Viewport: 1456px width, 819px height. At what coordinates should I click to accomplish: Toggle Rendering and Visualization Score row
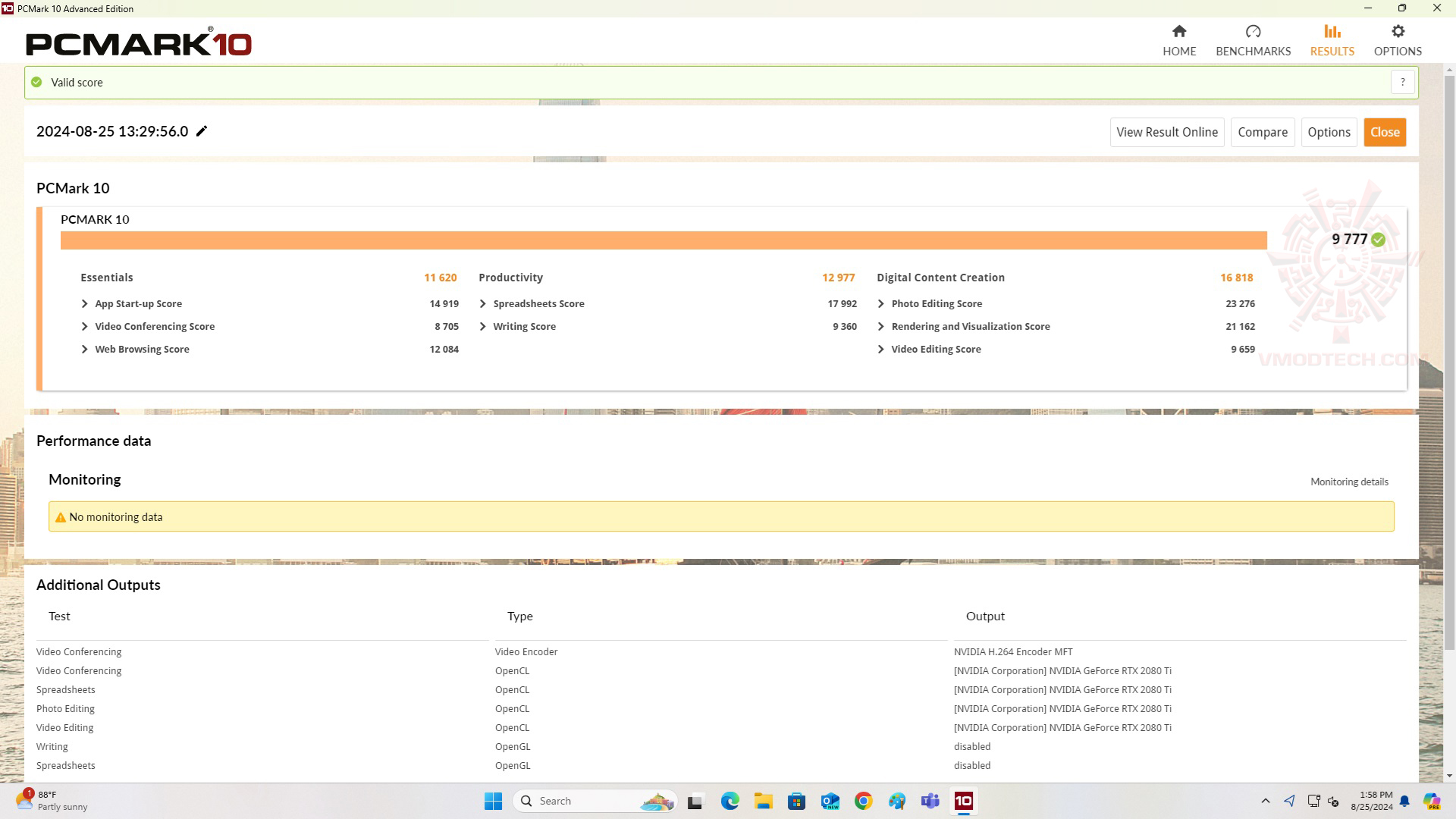click(882, 326)
